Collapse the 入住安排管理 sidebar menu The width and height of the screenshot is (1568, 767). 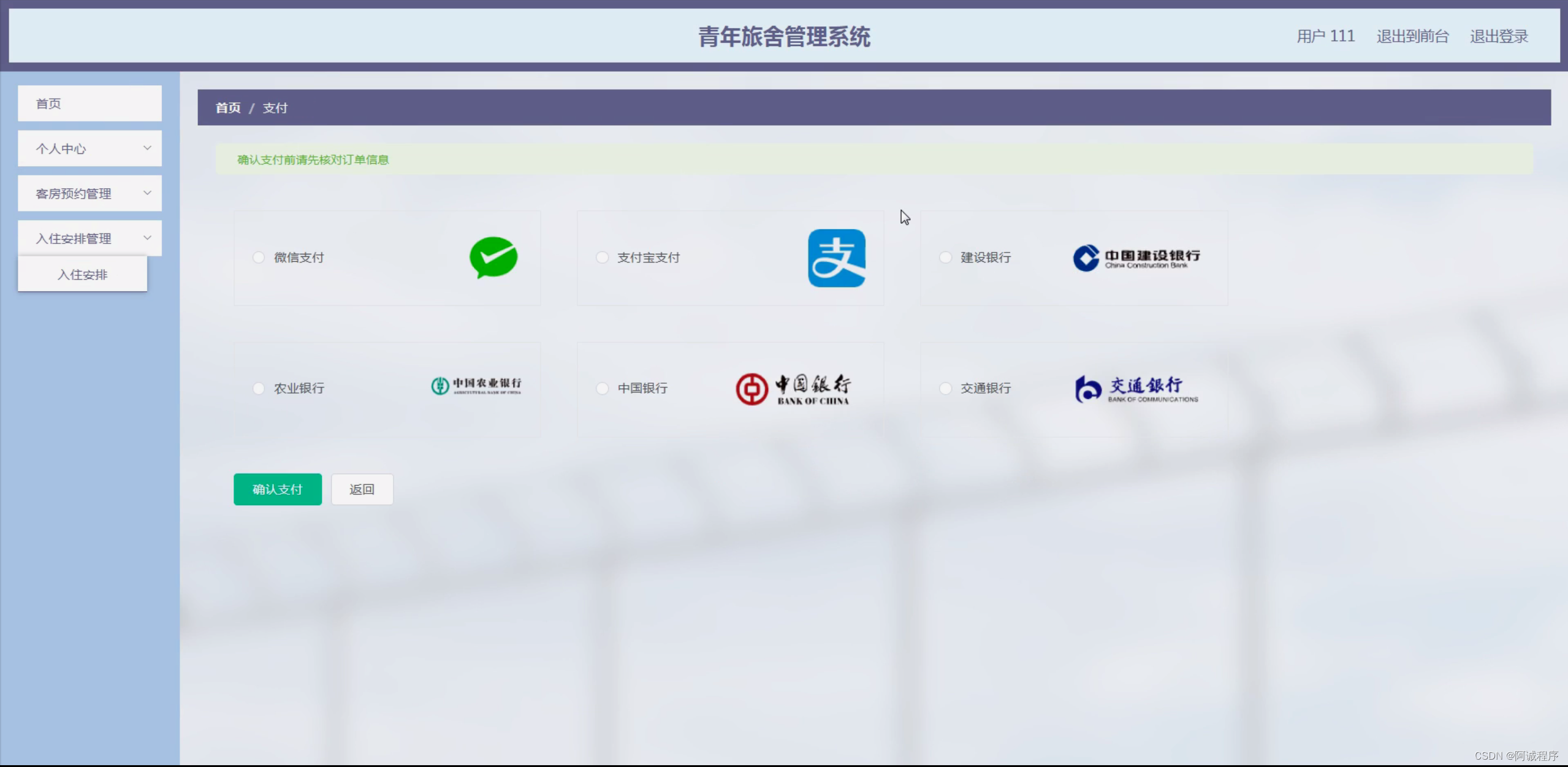[89, 238]
